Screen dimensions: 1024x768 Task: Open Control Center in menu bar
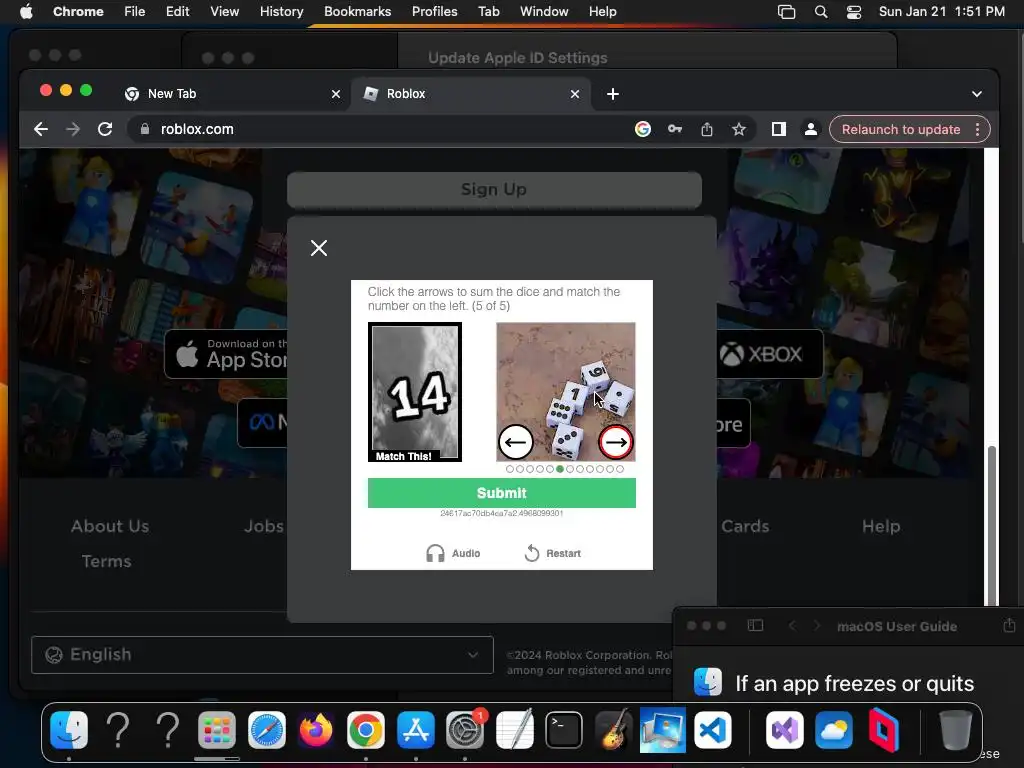pos(854,12)
